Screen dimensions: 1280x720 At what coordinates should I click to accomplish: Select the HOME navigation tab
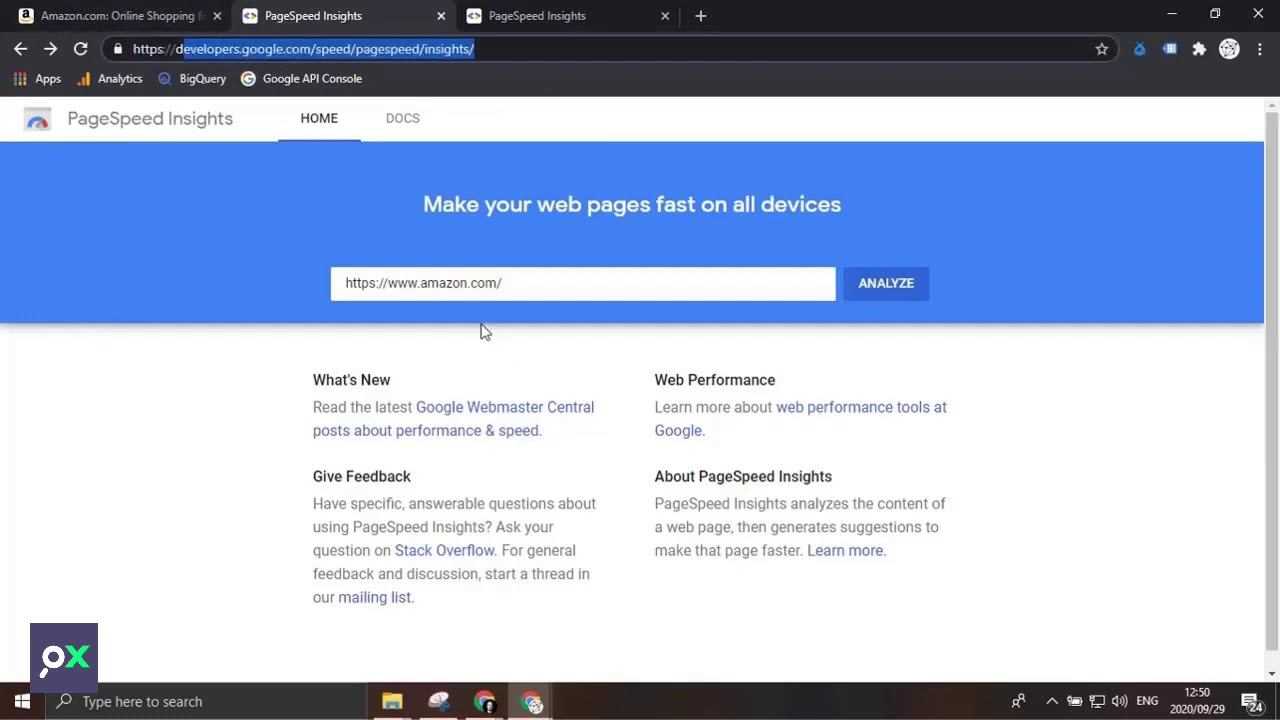[x=319, y=118]
